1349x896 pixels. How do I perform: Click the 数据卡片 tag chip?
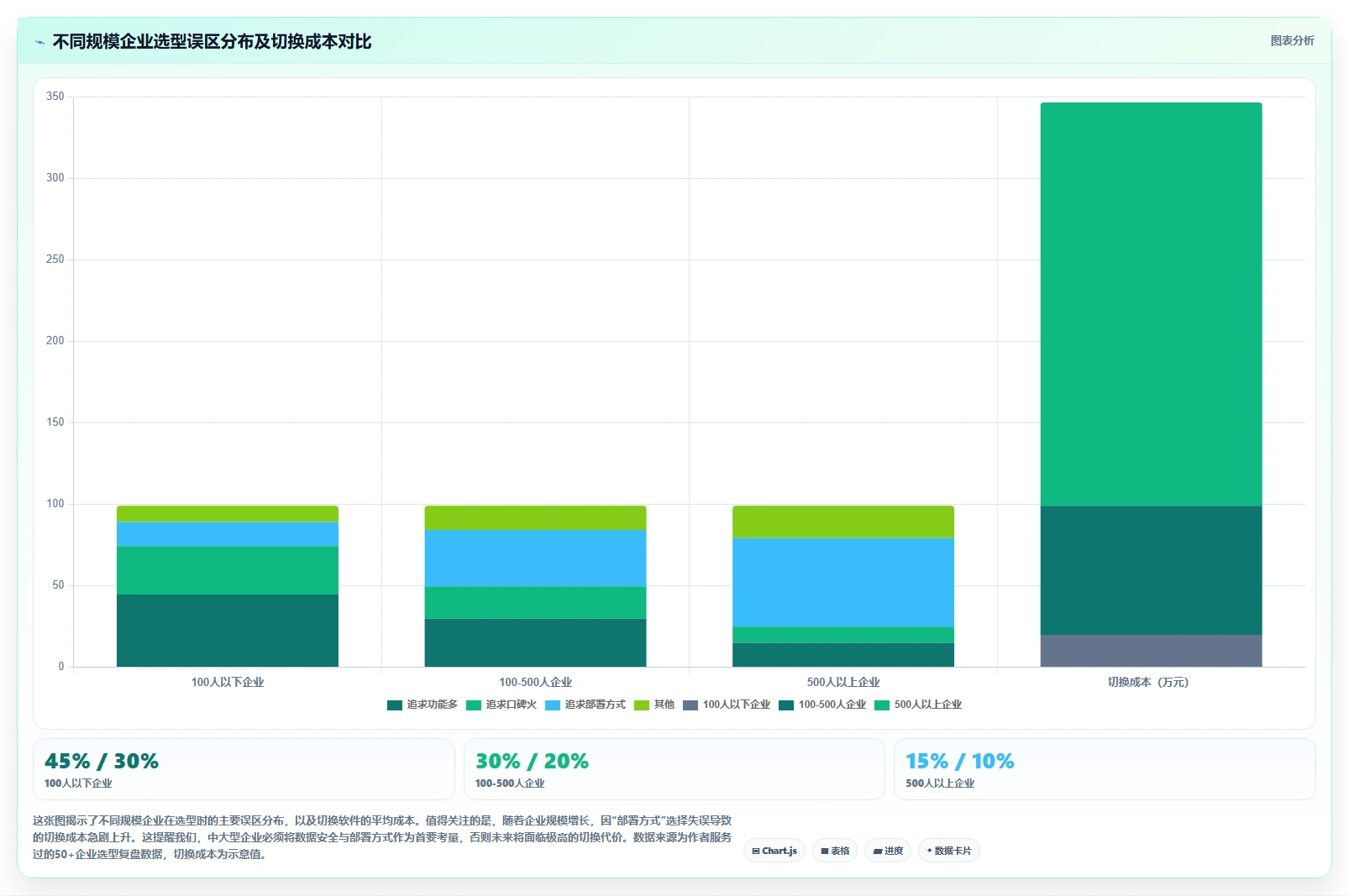coord(949,851)
